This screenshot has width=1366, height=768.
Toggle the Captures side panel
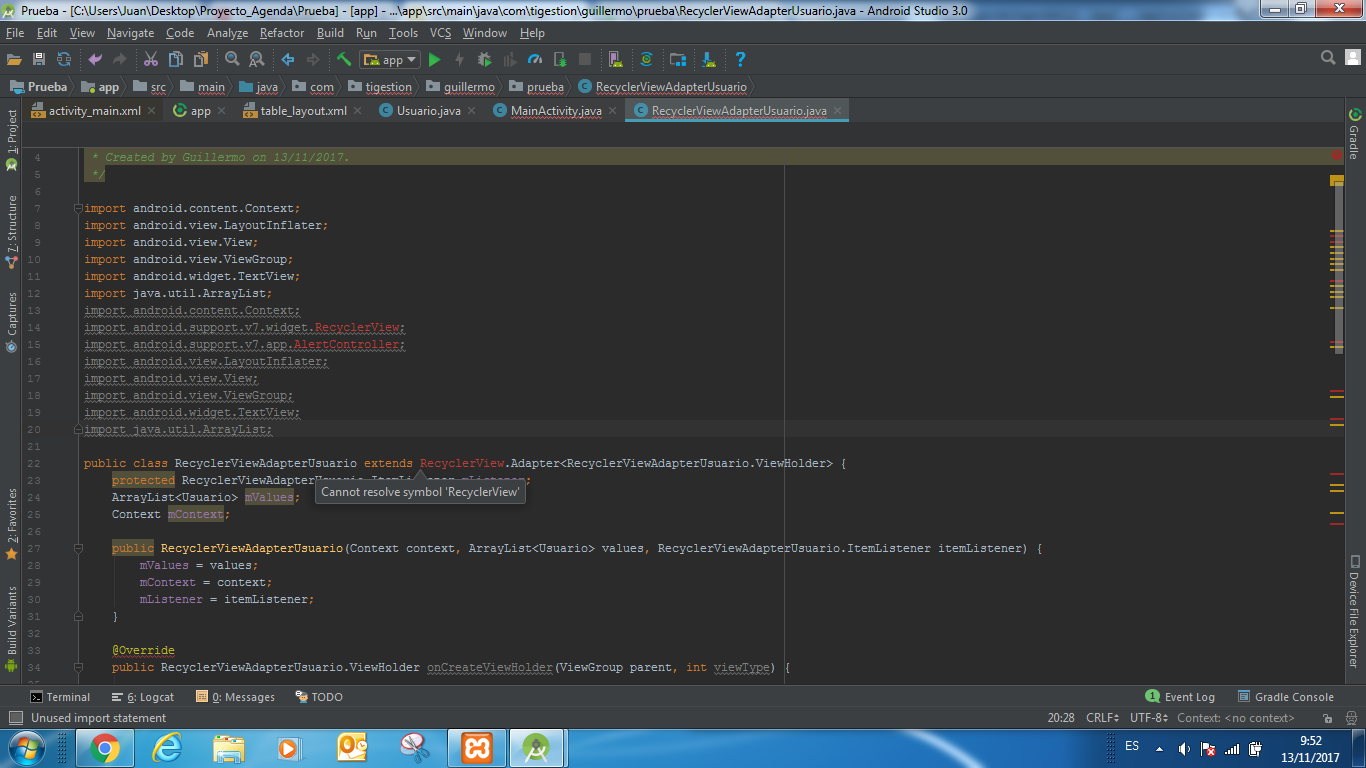click(x=12, y=322)
